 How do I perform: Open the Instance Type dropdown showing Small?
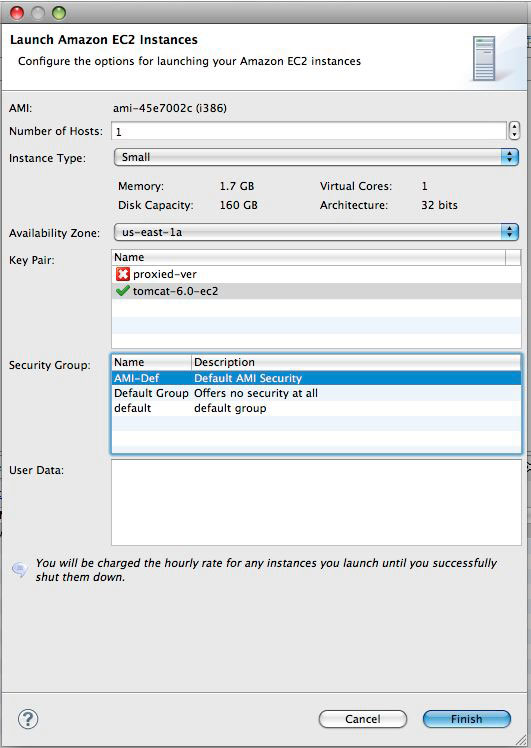click(316, 157)
